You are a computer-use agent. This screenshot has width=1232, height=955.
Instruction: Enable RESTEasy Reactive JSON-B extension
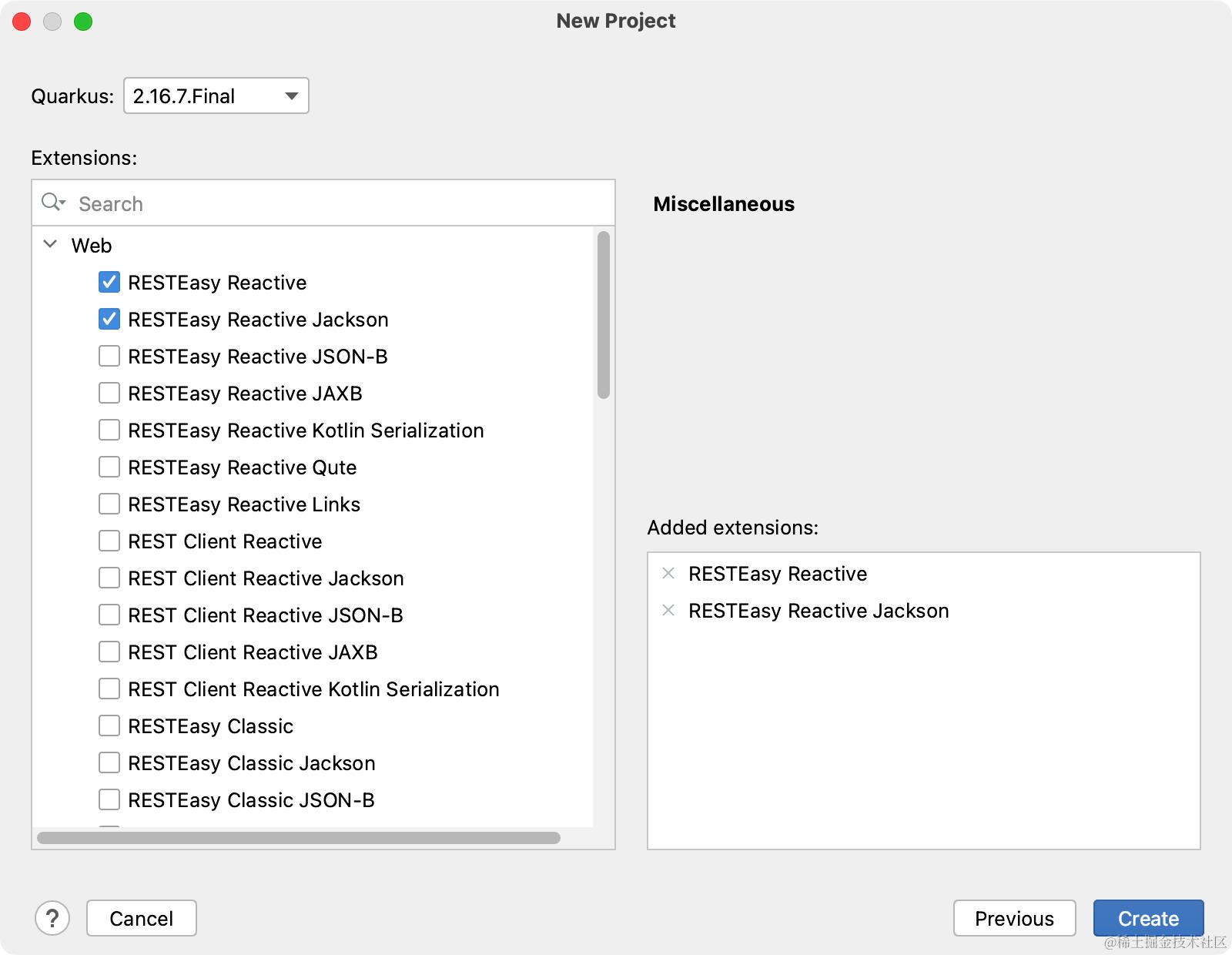pos(109,357)
